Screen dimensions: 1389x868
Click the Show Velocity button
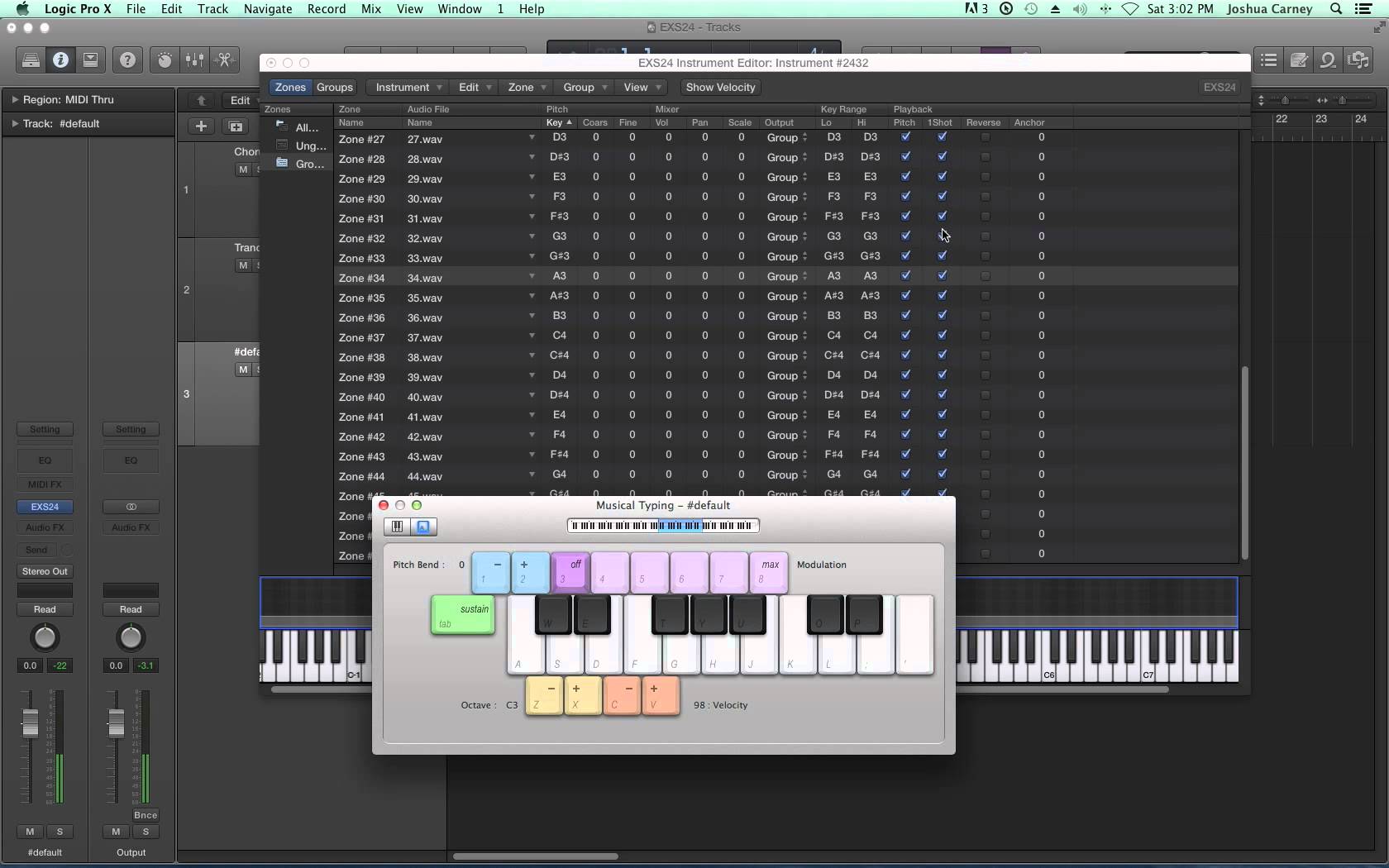tap(720, 87)
